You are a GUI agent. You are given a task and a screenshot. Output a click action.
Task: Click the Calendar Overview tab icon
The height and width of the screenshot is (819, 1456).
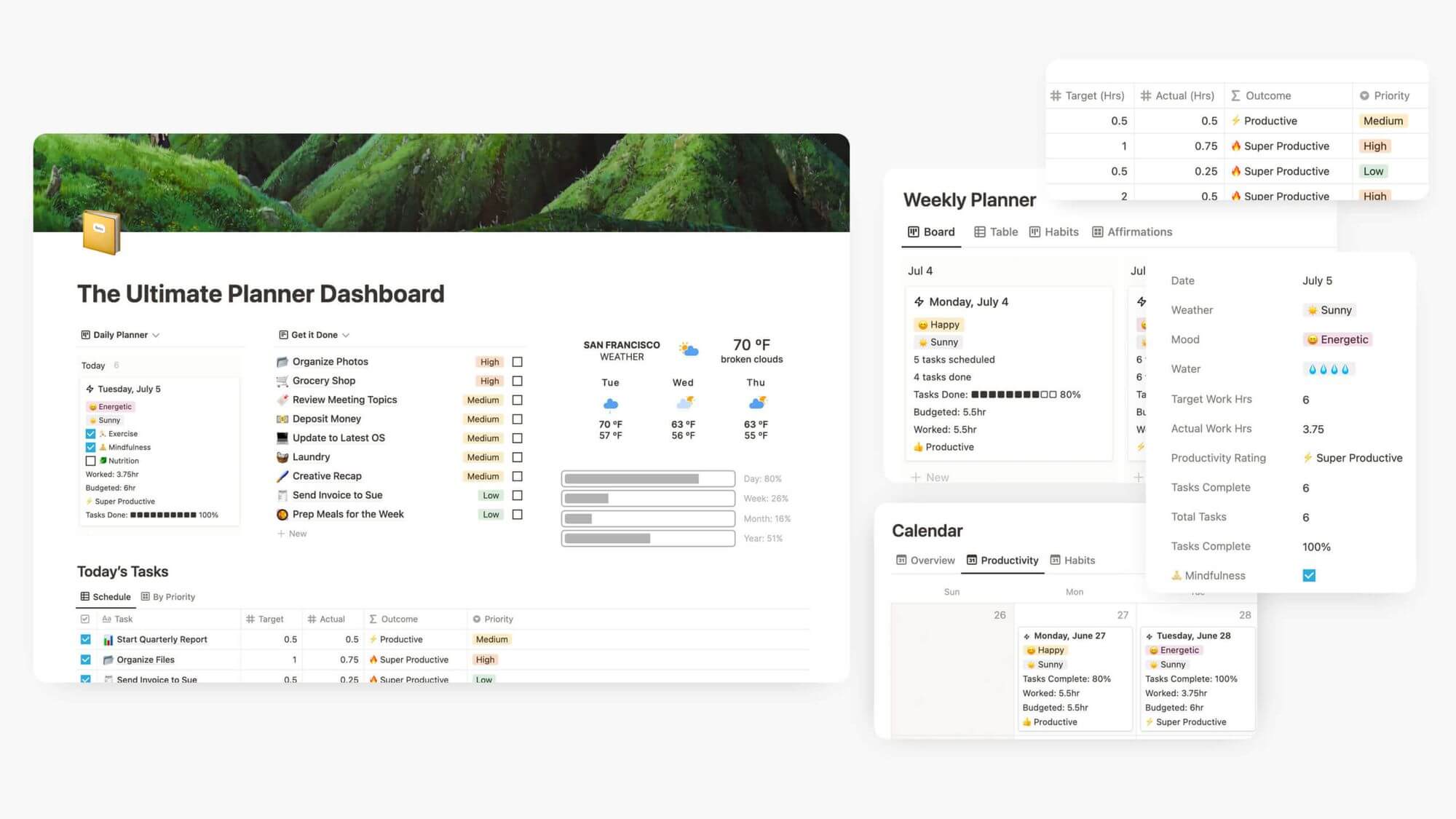900,559
